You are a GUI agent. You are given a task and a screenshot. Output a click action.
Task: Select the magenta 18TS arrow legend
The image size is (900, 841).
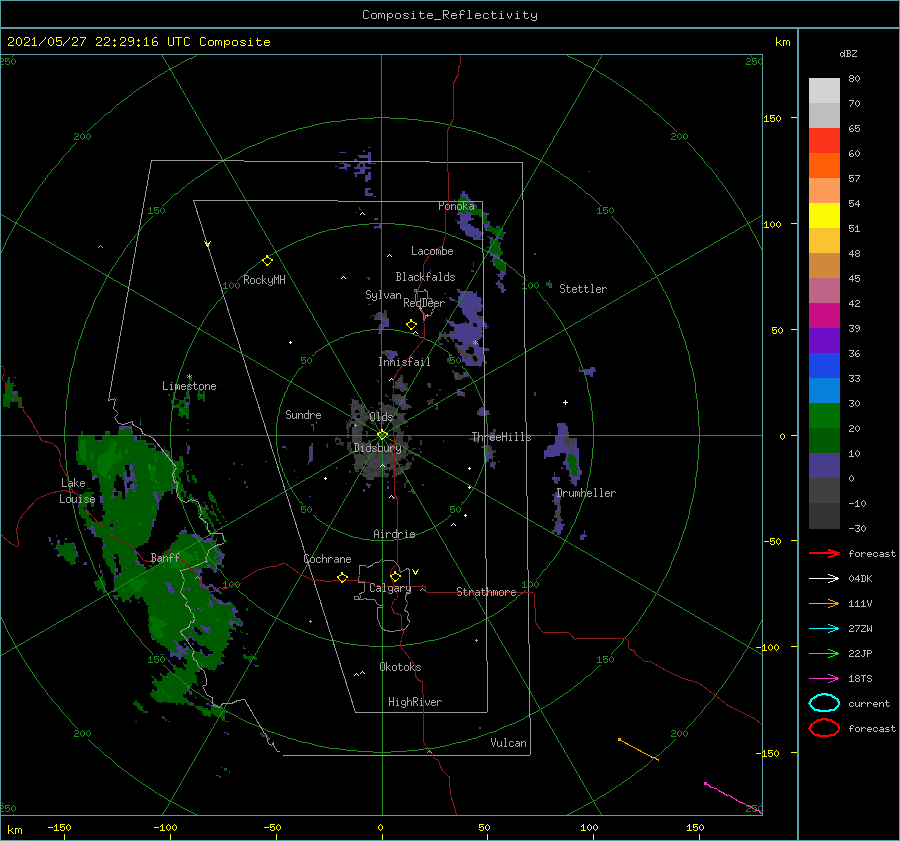(x=824, y=679)
